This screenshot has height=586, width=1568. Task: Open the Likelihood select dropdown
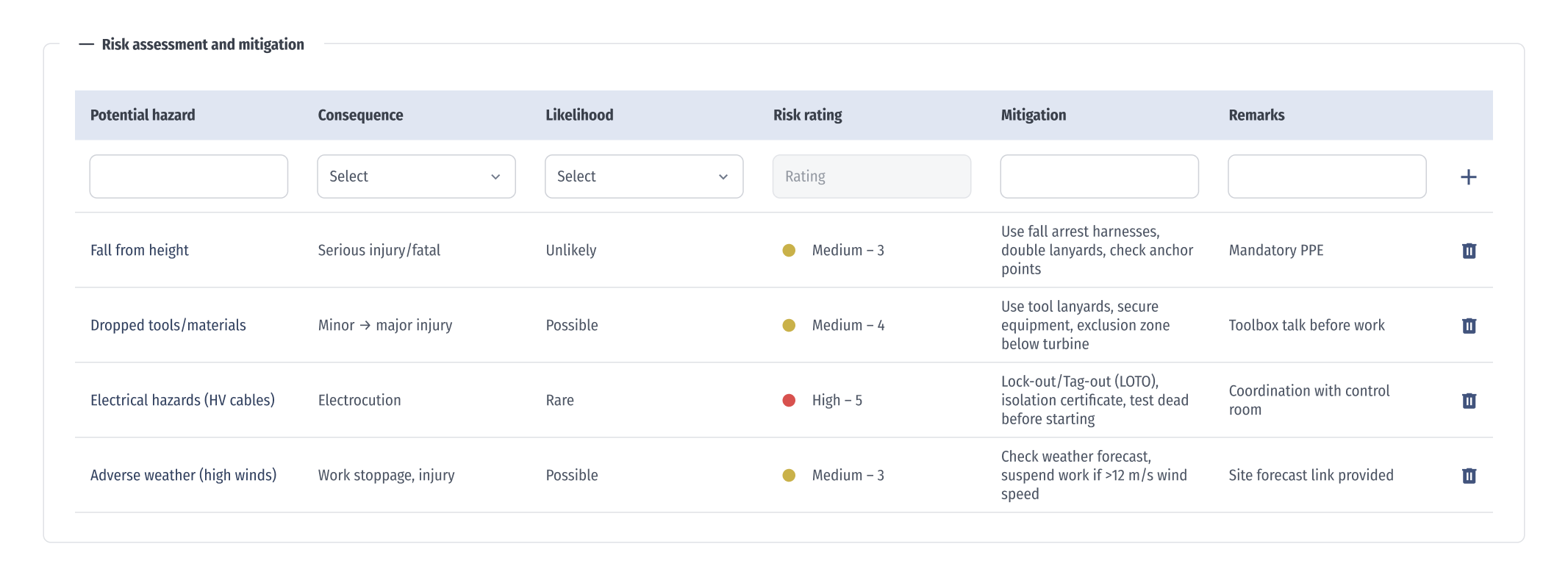643,176
